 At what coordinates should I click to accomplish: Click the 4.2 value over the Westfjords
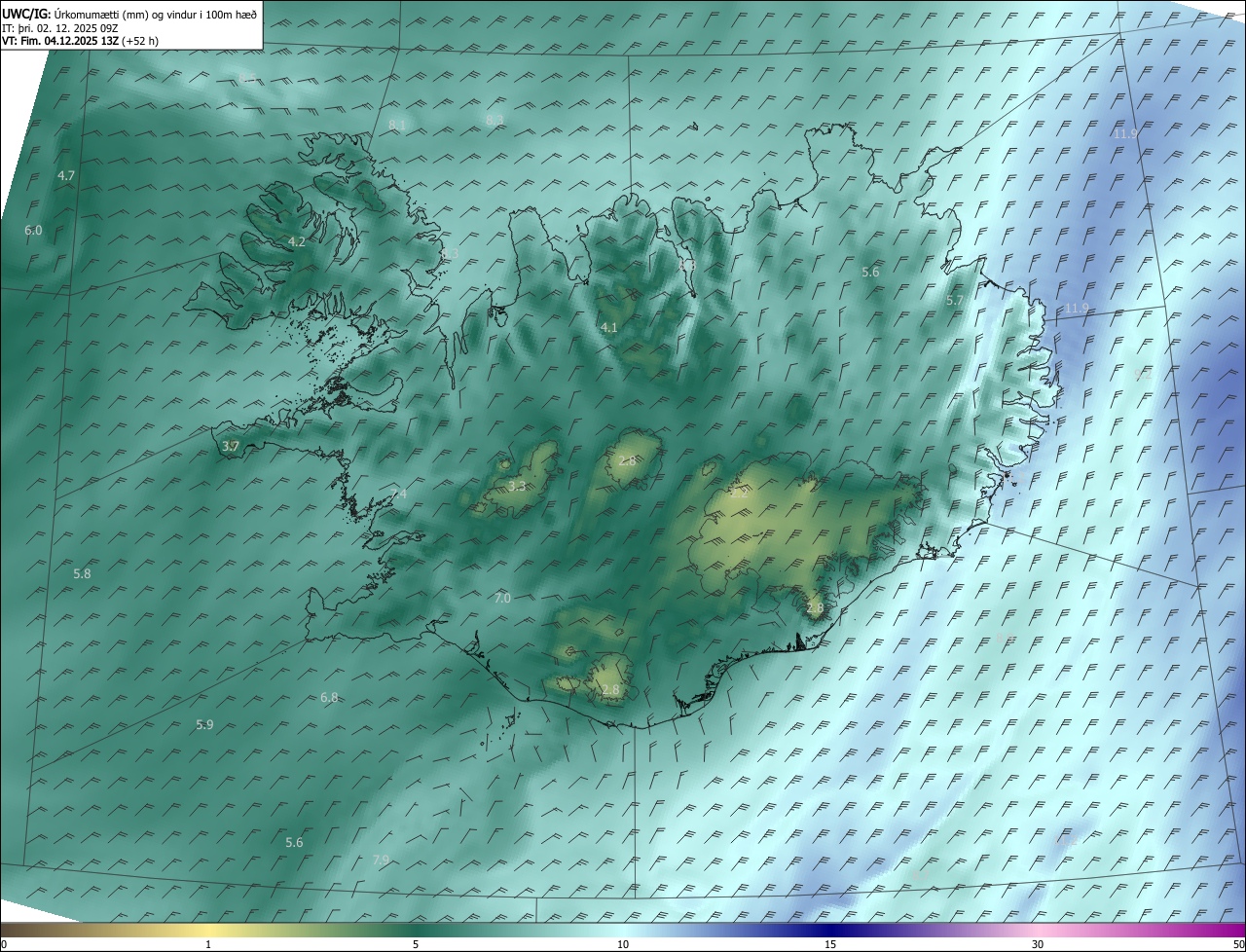coord(297,241)
